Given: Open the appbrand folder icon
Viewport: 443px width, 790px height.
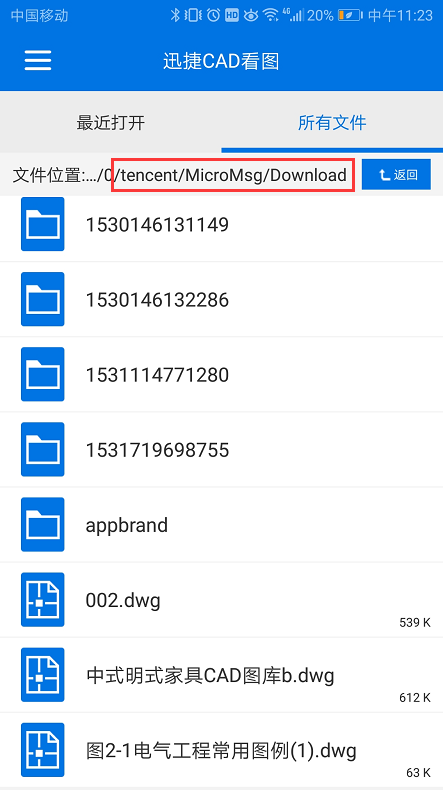Looking at the screenshot, I should pyautogui.click(x=42, y=524).
